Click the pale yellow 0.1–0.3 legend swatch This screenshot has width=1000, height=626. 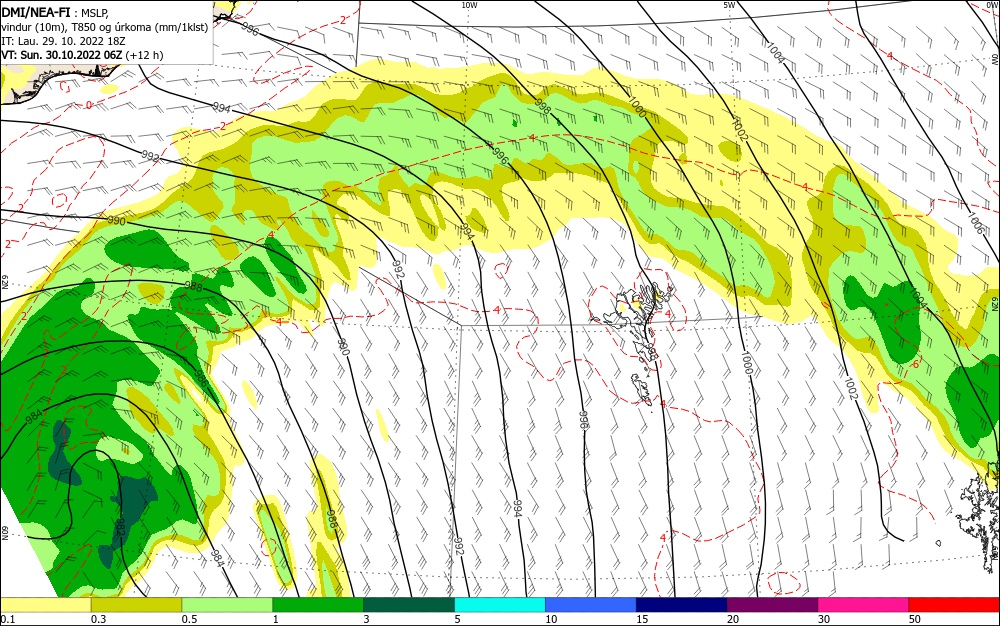point(45,605)
